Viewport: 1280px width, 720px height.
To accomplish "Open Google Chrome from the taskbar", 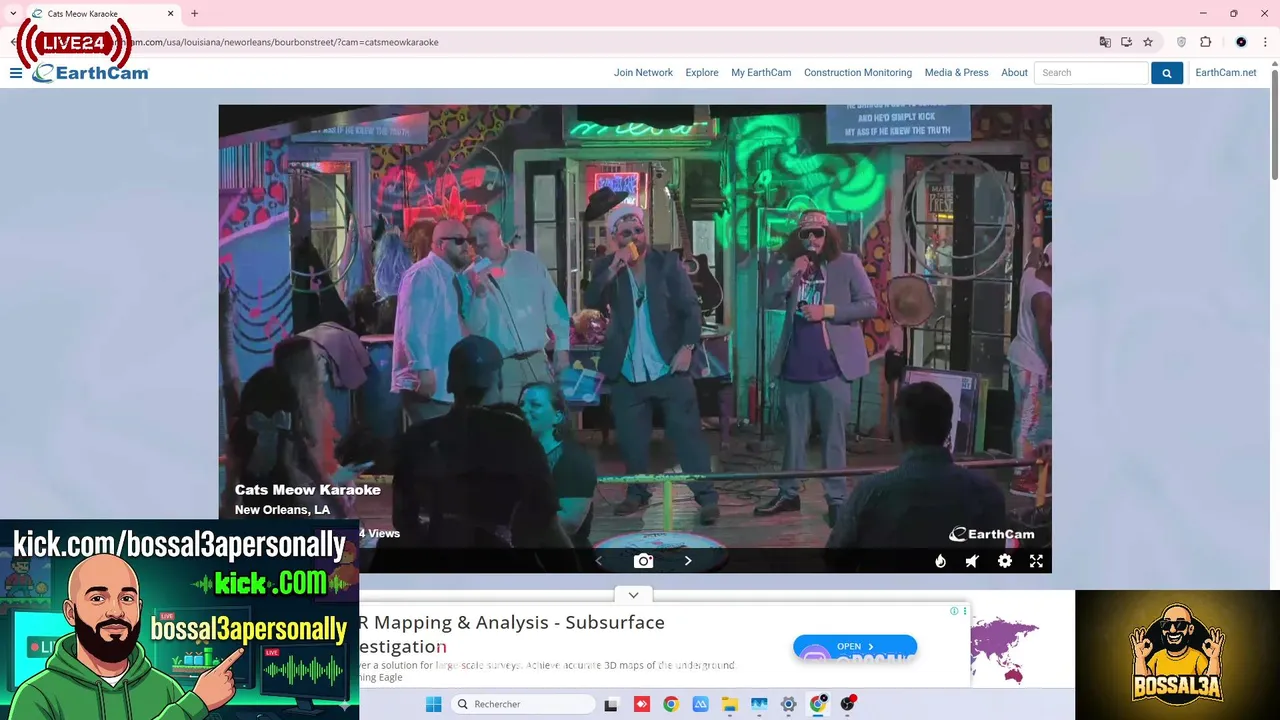I will pyautogui.click(x=671, y=704).
